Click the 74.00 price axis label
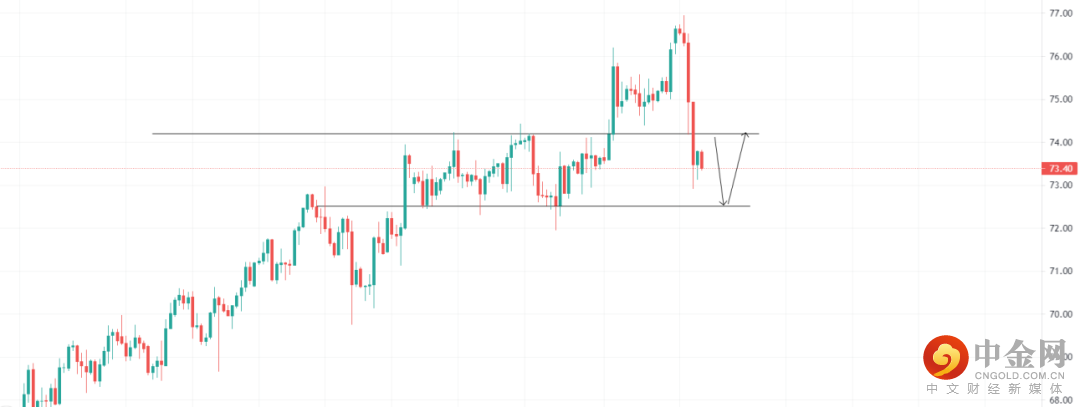1080x407 pixels. (x=1060, y=143)
